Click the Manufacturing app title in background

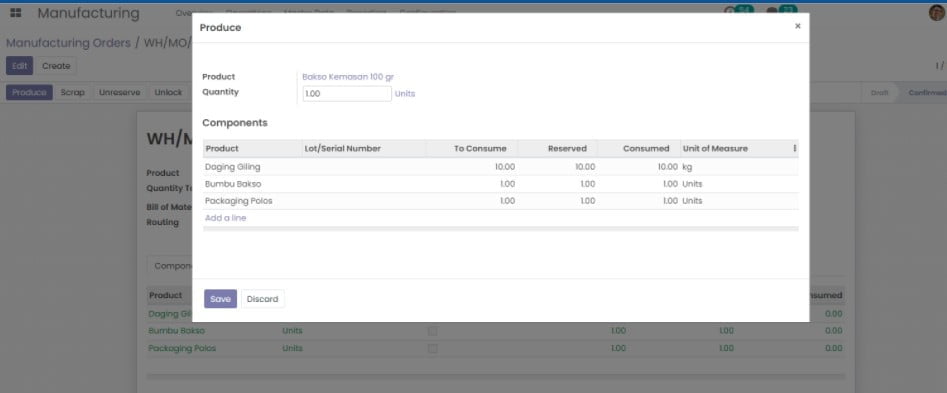point(88,13)
